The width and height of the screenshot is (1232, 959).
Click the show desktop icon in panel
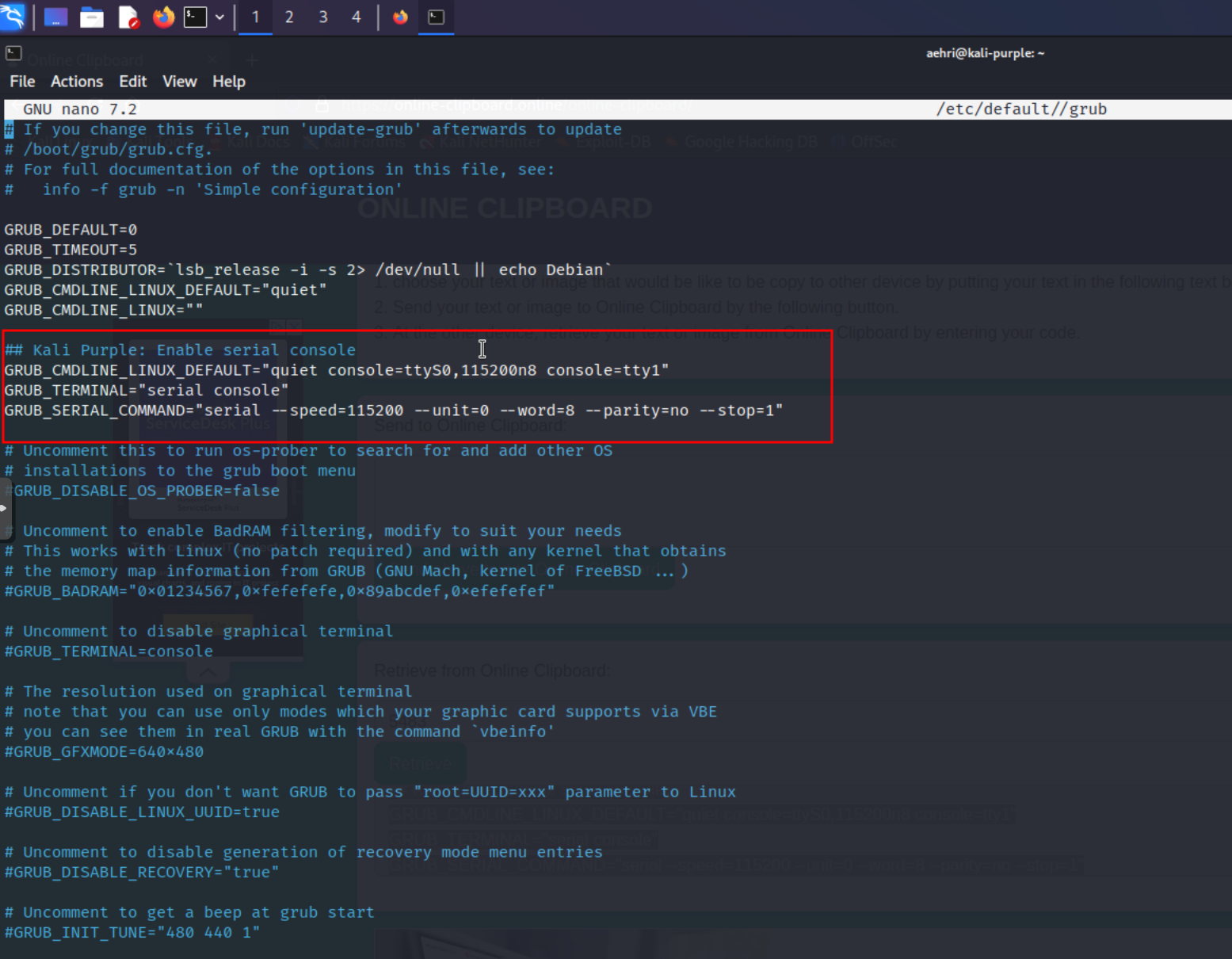[x=55, y=17]
